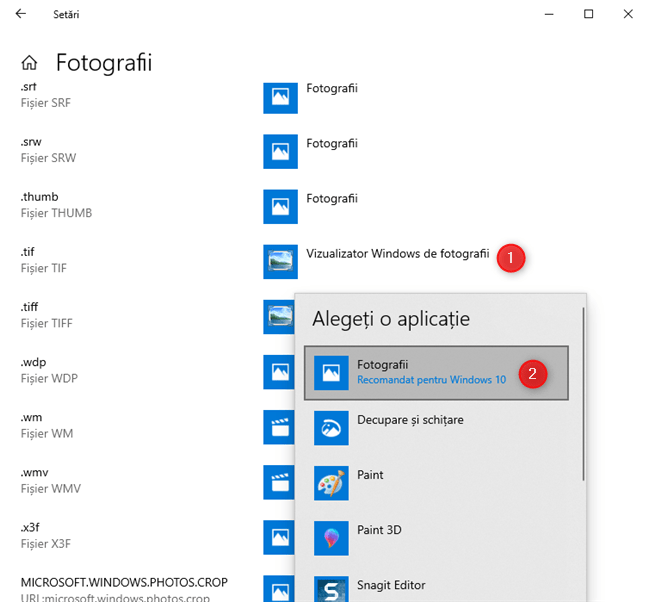The height and width of the screenshot is (602, 648).
Task: Maximize the Setări window
Action: click(588, 14)
